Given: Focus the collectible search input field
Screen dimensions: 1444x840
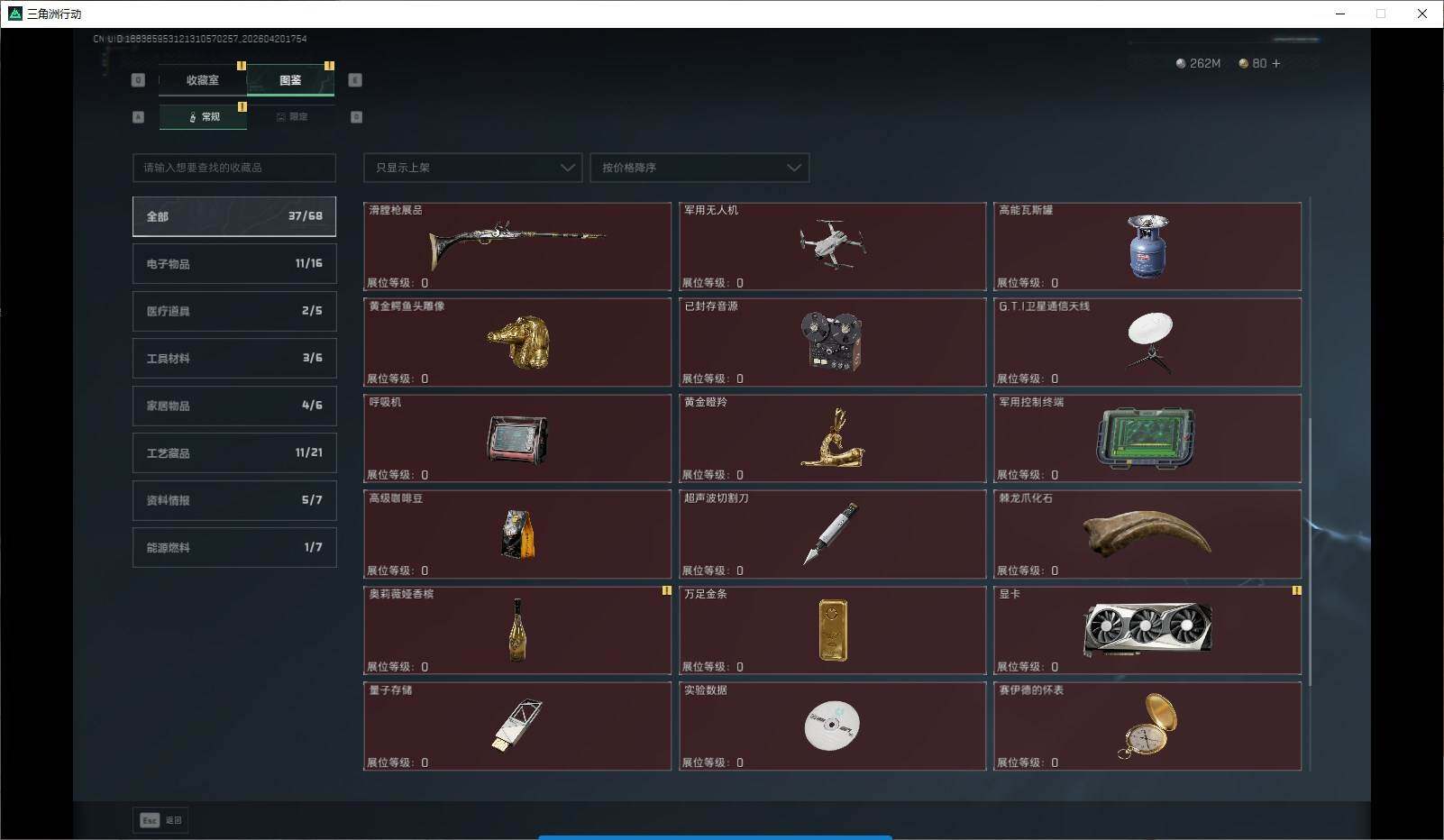Looking at the screenshot, I should click(234, 168).
